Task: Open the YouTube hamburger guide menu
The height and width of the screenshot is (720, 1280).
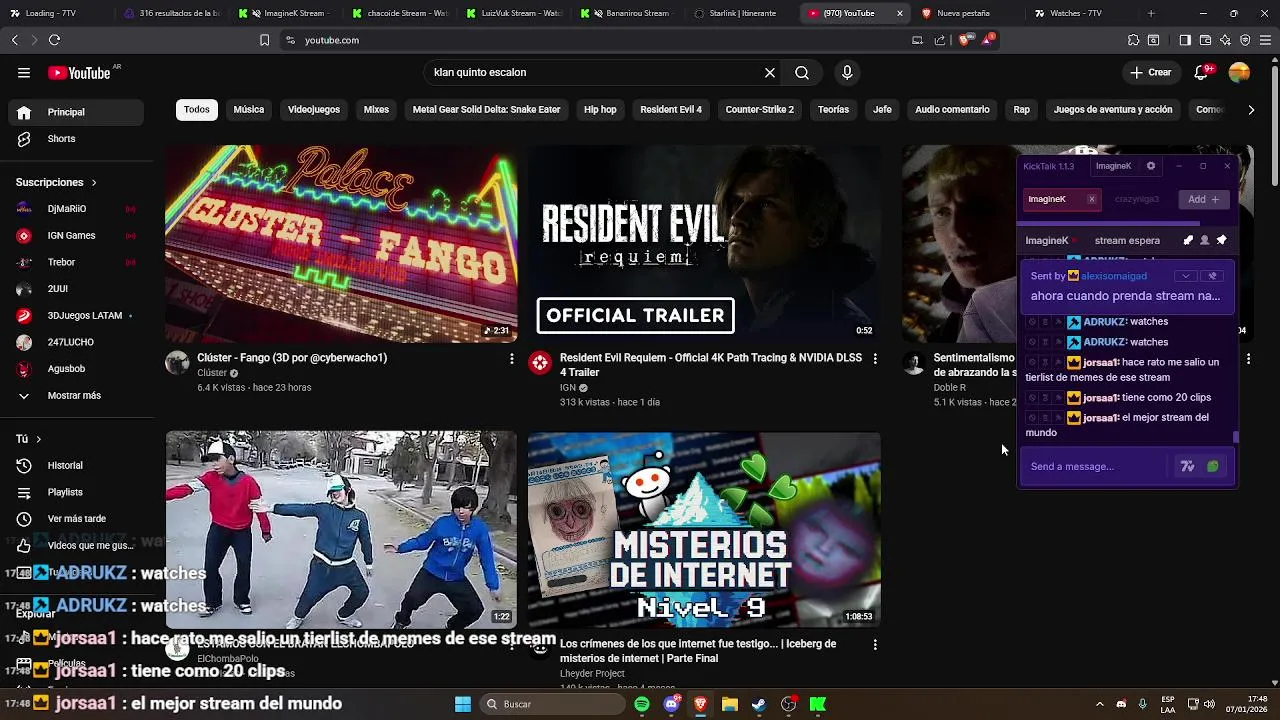Action: coord(24,72)
